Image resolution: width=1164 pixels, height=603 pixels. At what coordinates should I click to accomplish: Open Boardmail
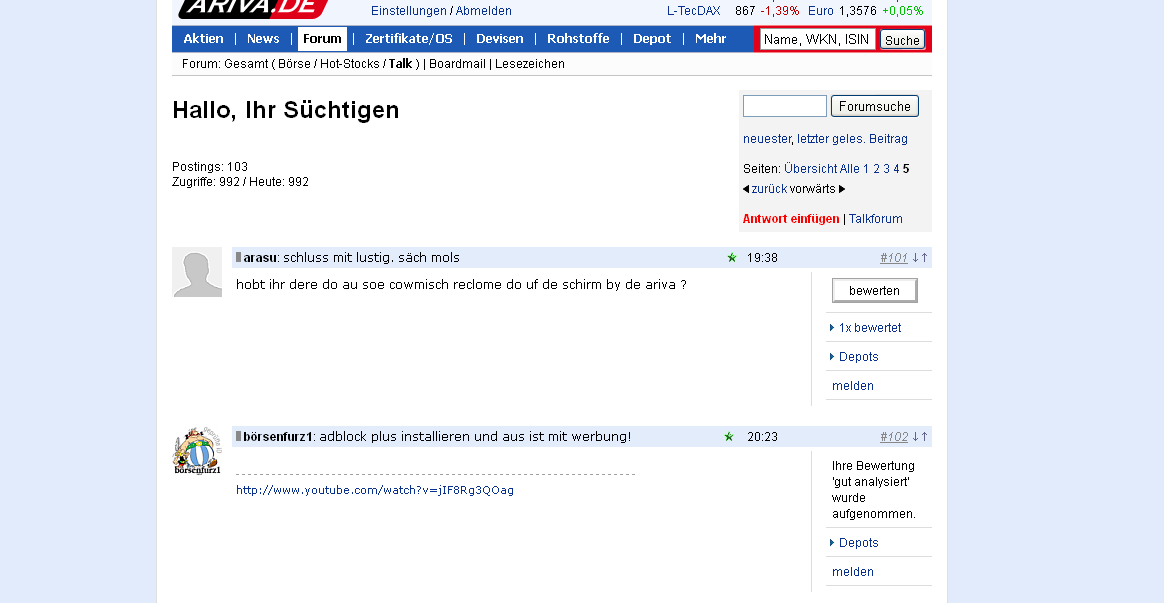click(457, 64)
